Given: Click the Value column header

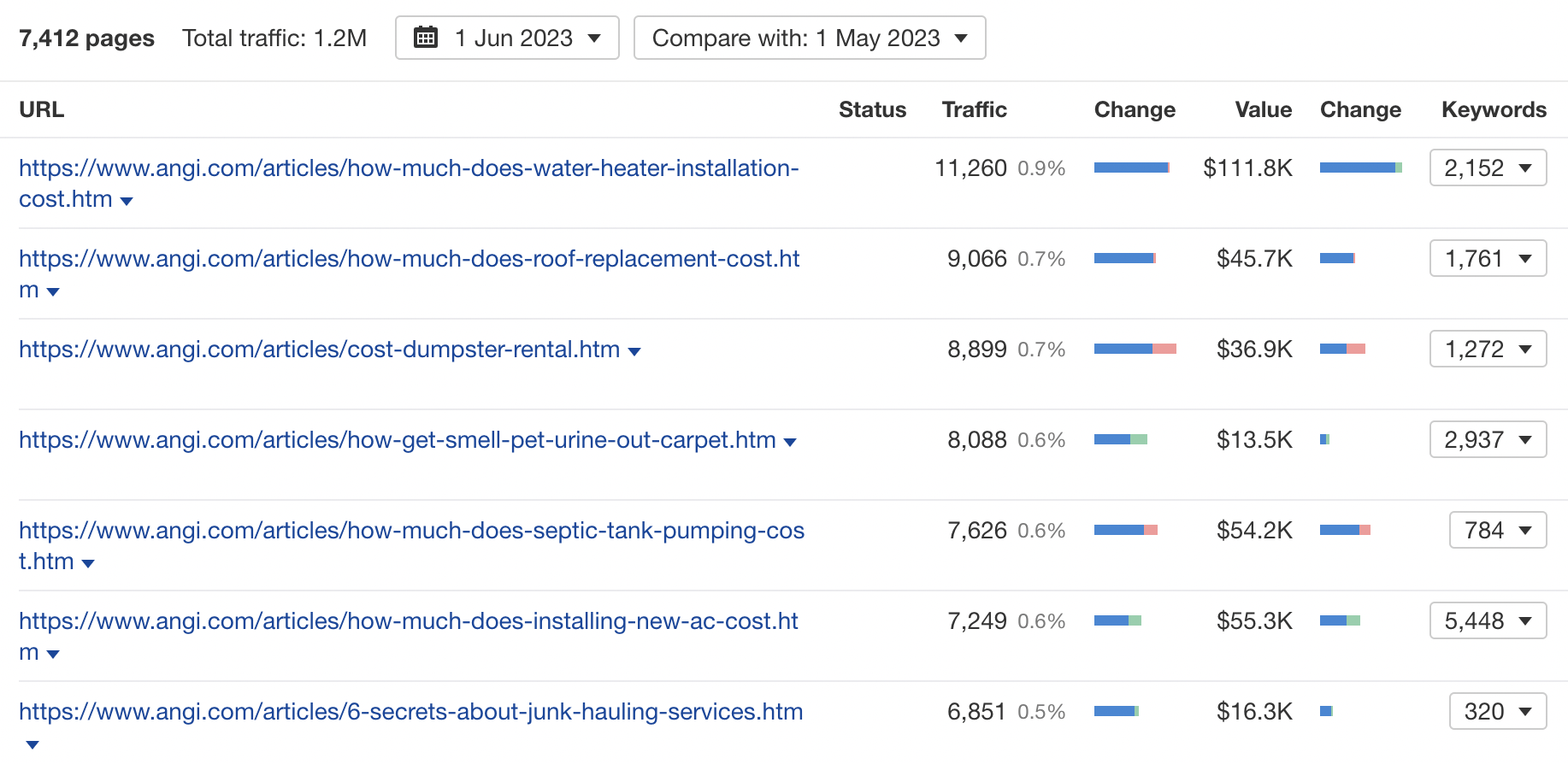Looking at the screenshot, I should click(x=1263, y=109).
